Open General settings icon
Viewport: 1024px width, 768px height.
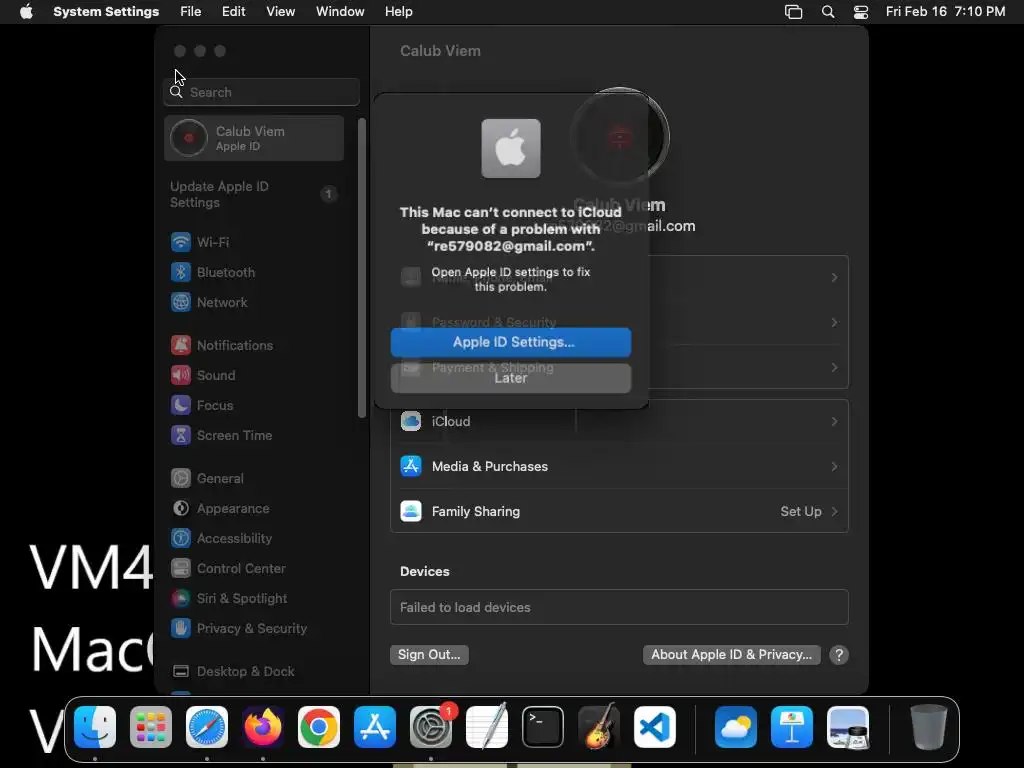pos(181,479)
